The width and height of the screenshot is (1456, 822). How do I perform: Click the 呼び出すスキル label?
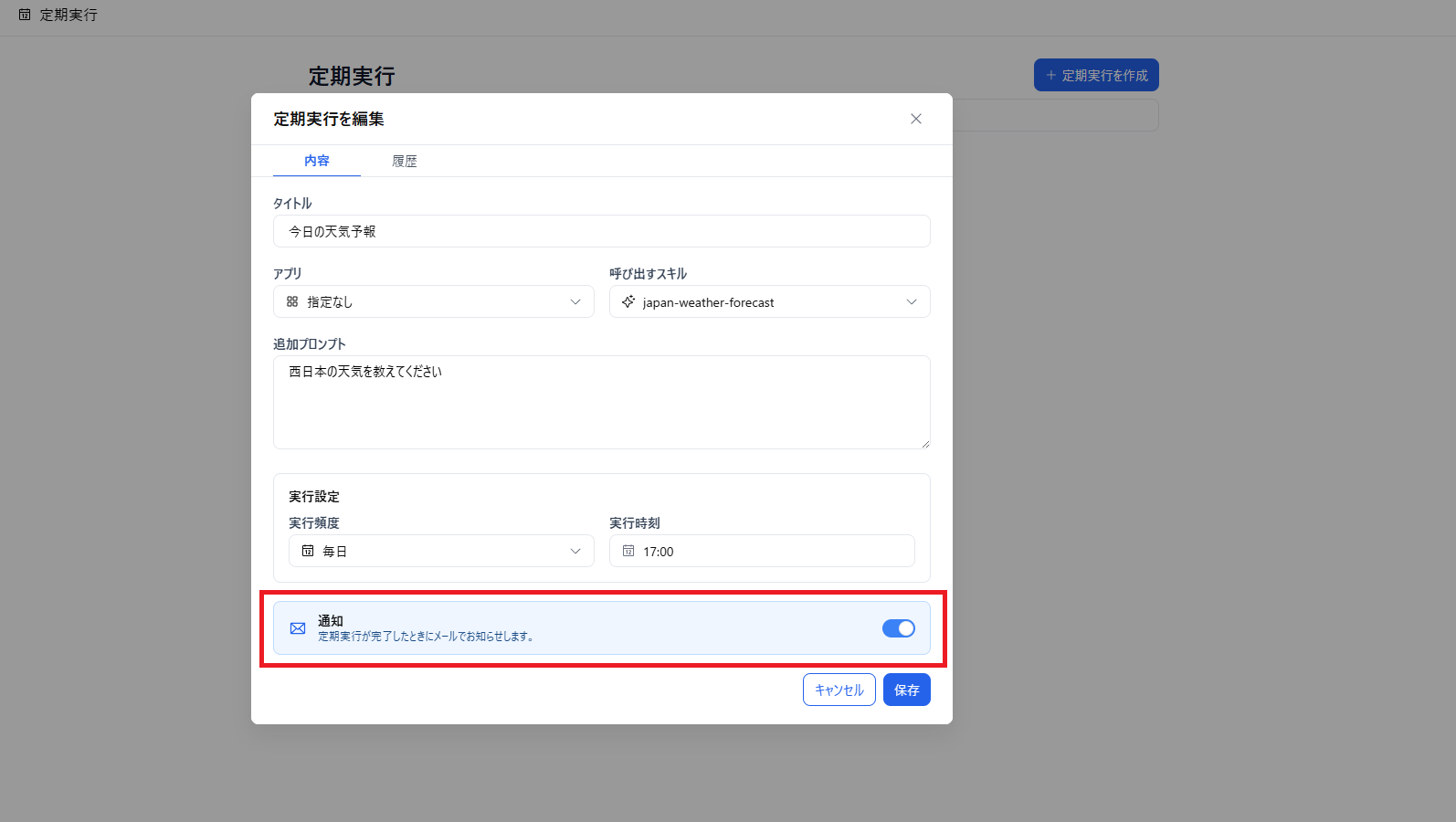click(649, 273)
